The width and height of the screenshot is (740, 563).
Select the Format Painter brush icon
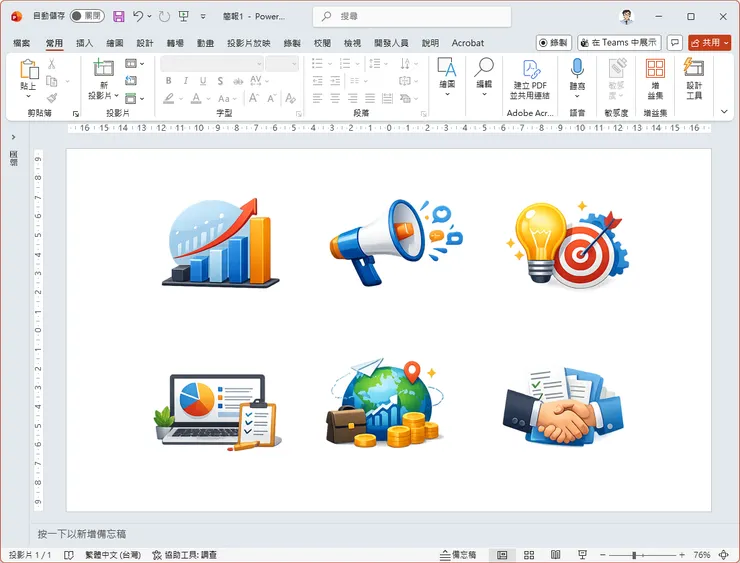tap(52, 98)
